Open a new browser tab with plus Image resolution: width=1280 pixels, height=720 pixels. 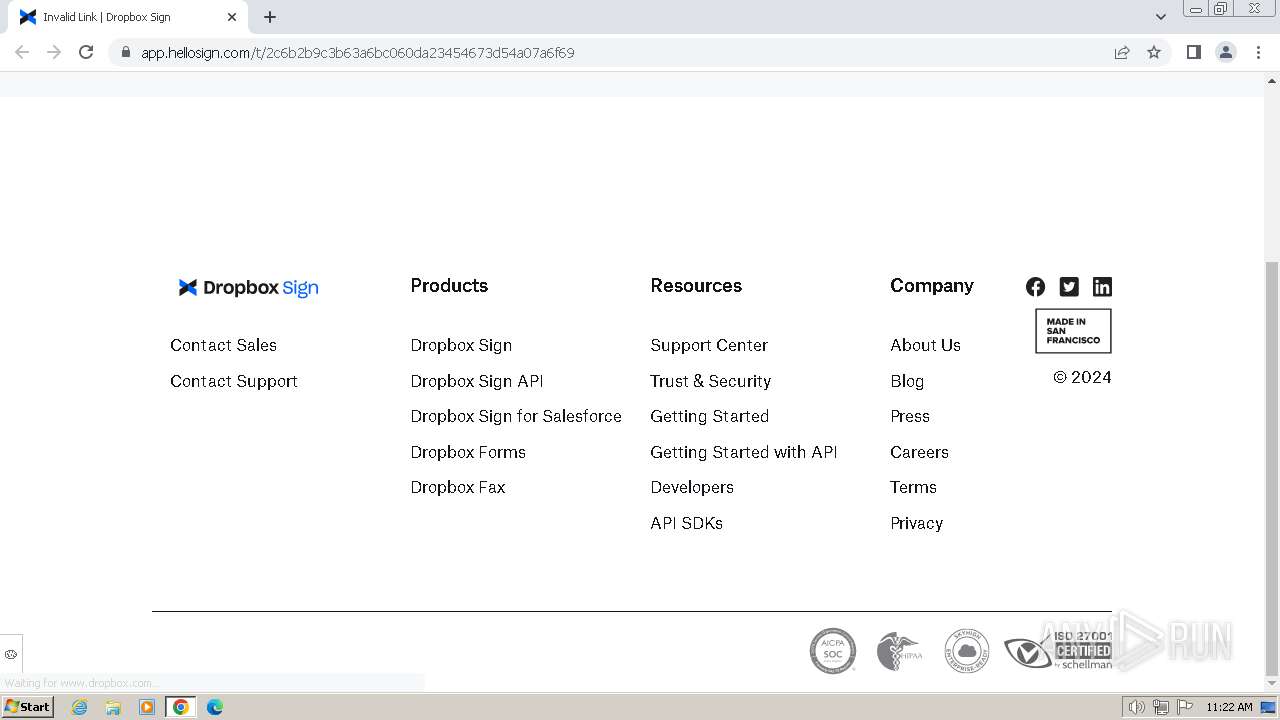(270, 17)
